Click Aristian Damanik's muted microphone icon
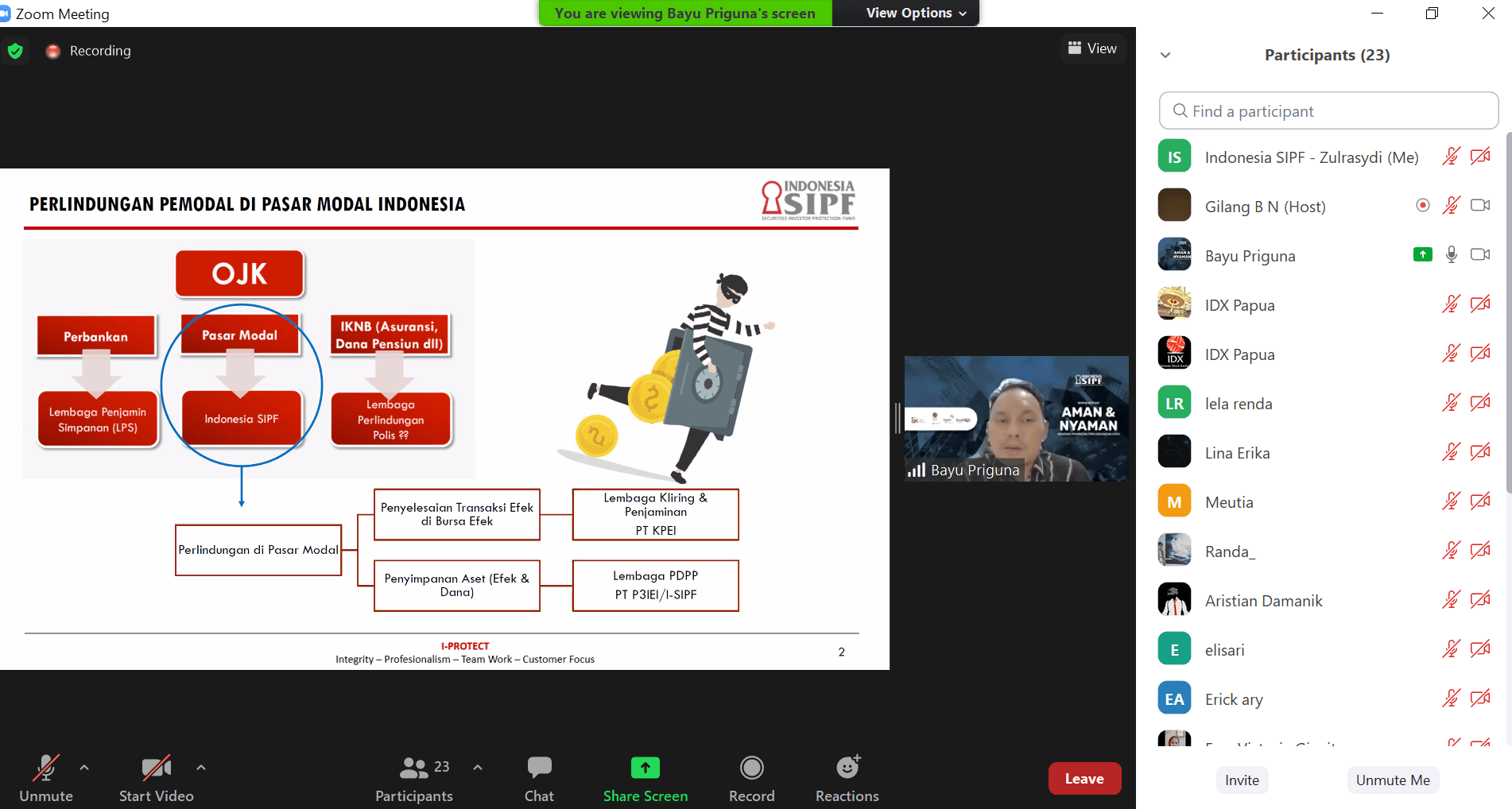This screenshot has height=809, width=1512. [x=1451, y=600]
